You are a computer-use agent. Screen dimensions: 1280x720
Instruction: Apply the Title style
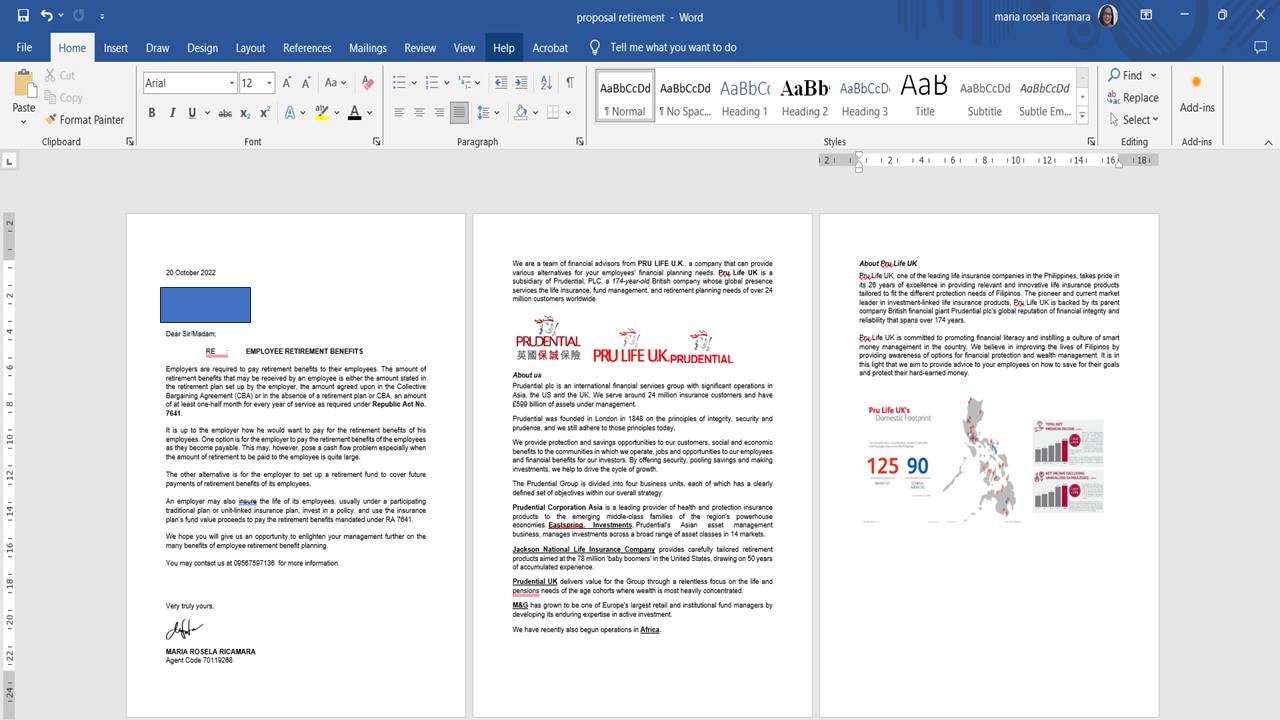(x=925, y=97)
